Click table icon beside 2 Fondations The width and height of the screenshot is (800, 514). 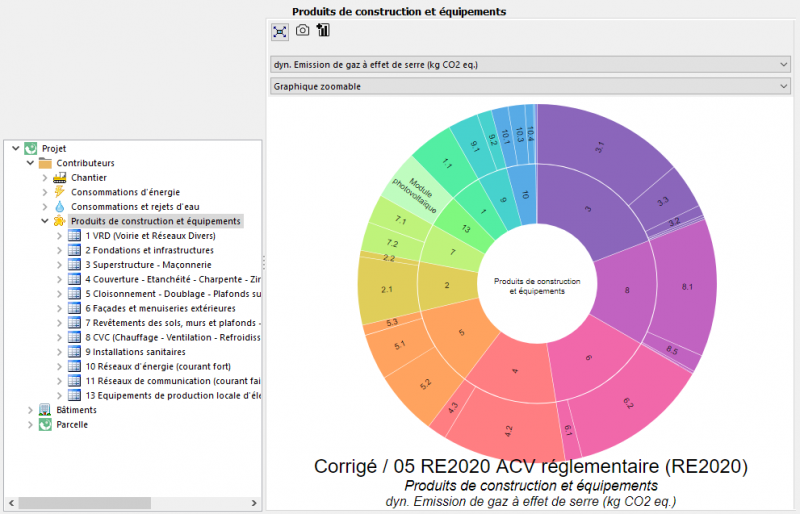[x=74, y=250]
